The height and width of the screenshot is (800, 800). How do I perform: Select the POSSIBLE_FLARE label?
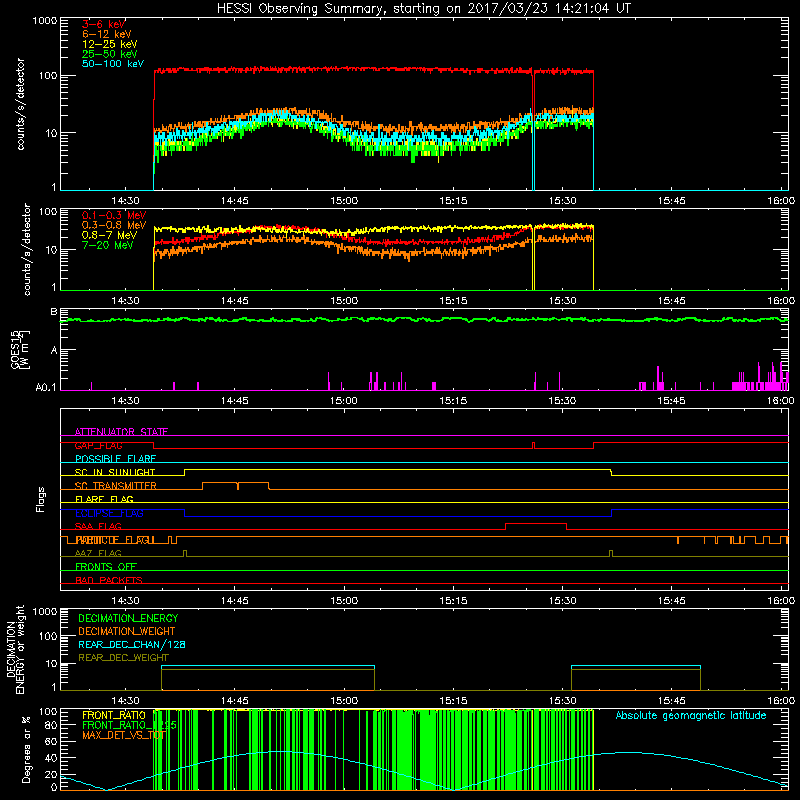tap(115, 459)
